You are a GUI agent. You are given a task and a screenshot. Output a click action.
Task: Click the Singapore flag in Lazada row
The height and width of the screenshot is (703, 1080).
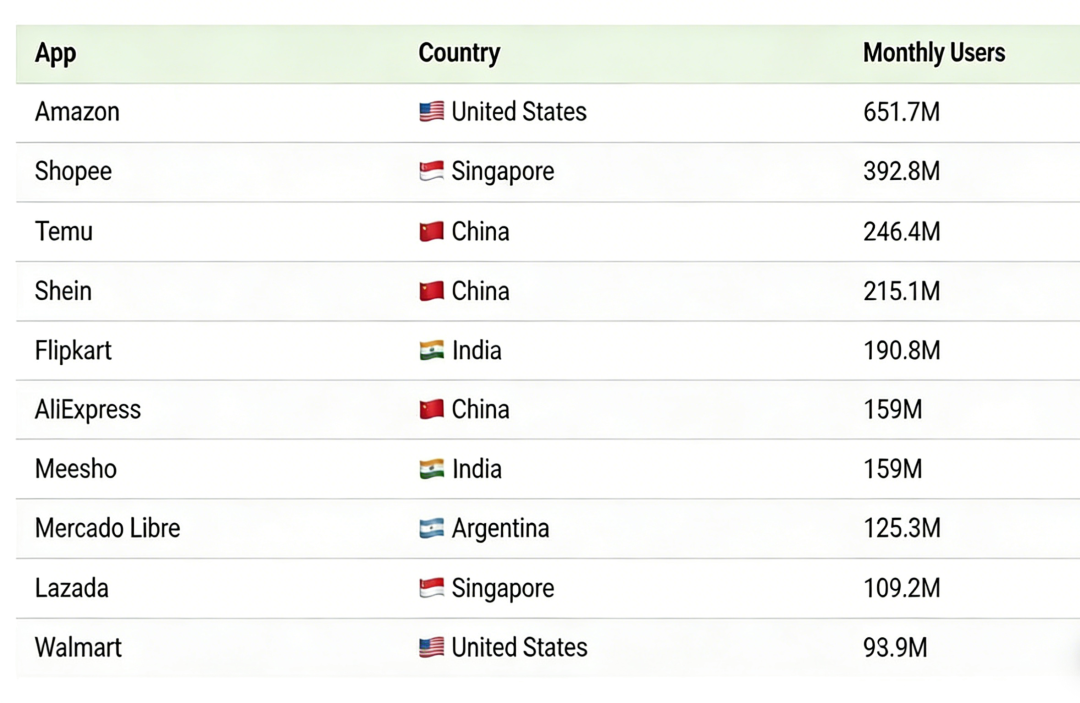point(431,589)
